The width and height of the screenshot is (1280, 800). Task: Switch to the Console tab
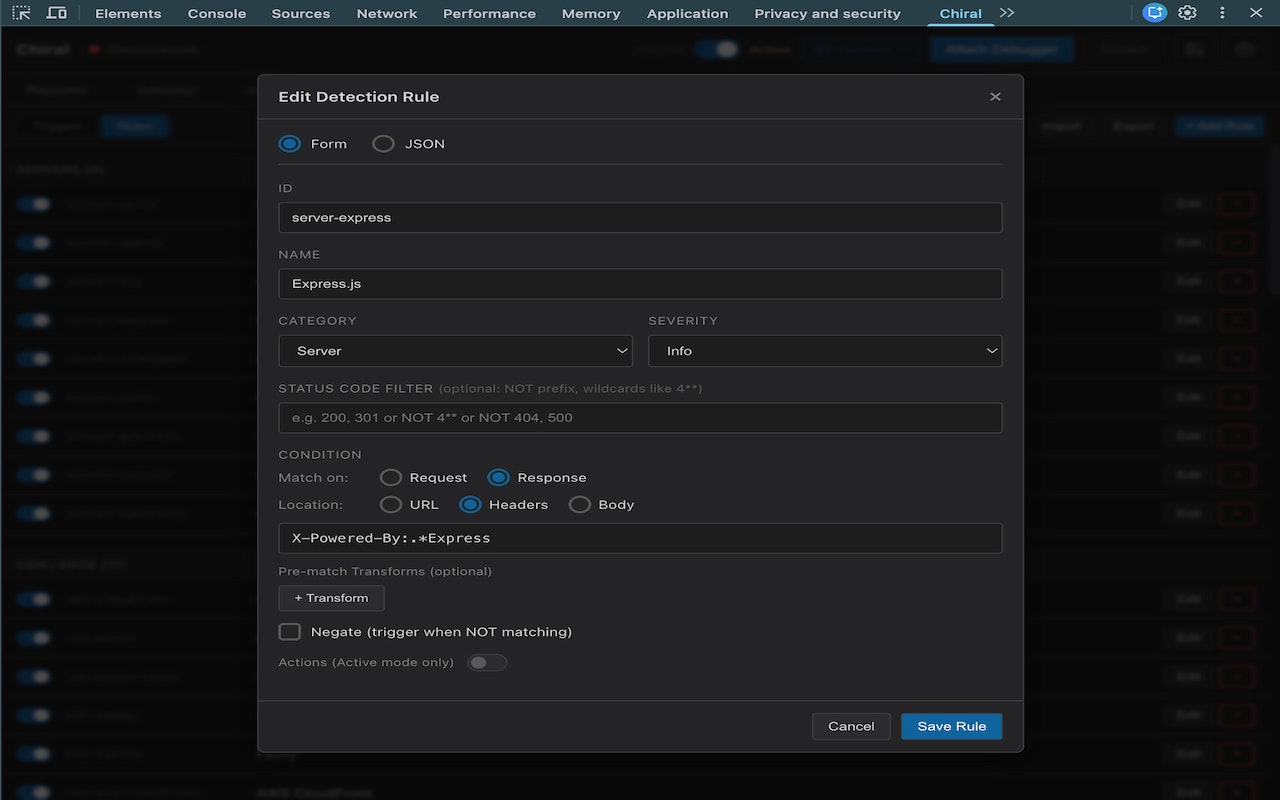[x=217, y=13]
